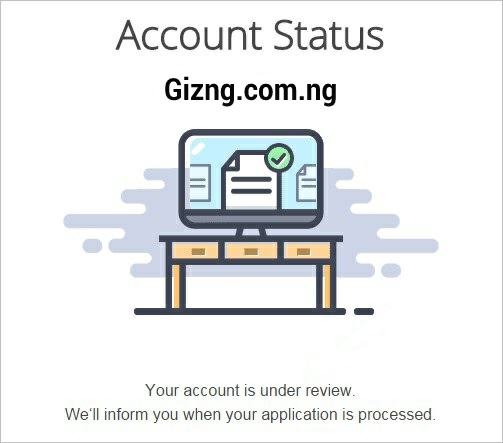Click the partial document icon at right of screen

pos(306,183)
